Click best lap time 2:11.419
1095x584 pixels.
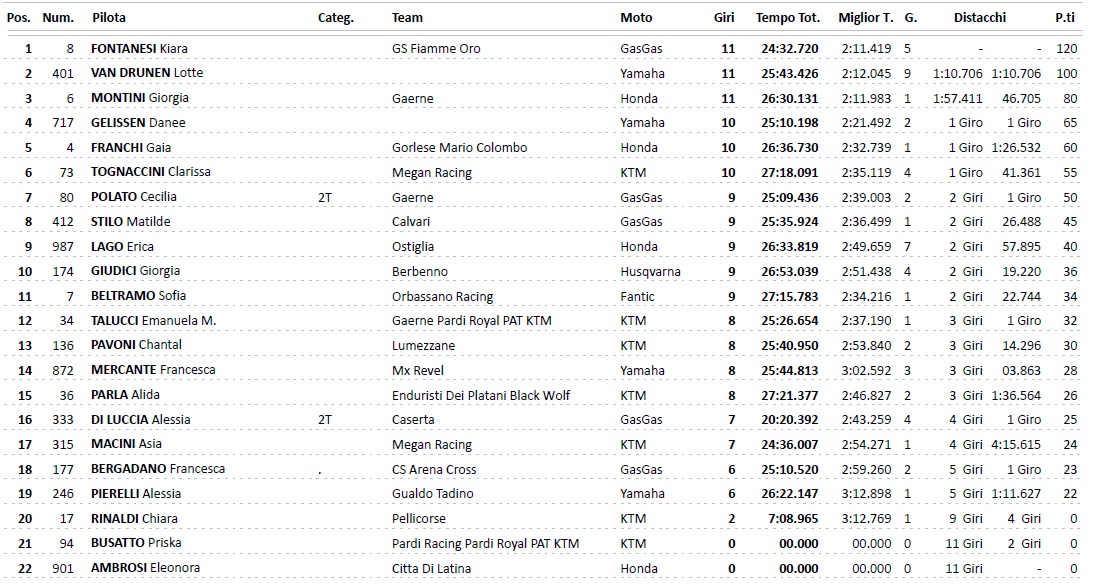click(x=866, y=48)
